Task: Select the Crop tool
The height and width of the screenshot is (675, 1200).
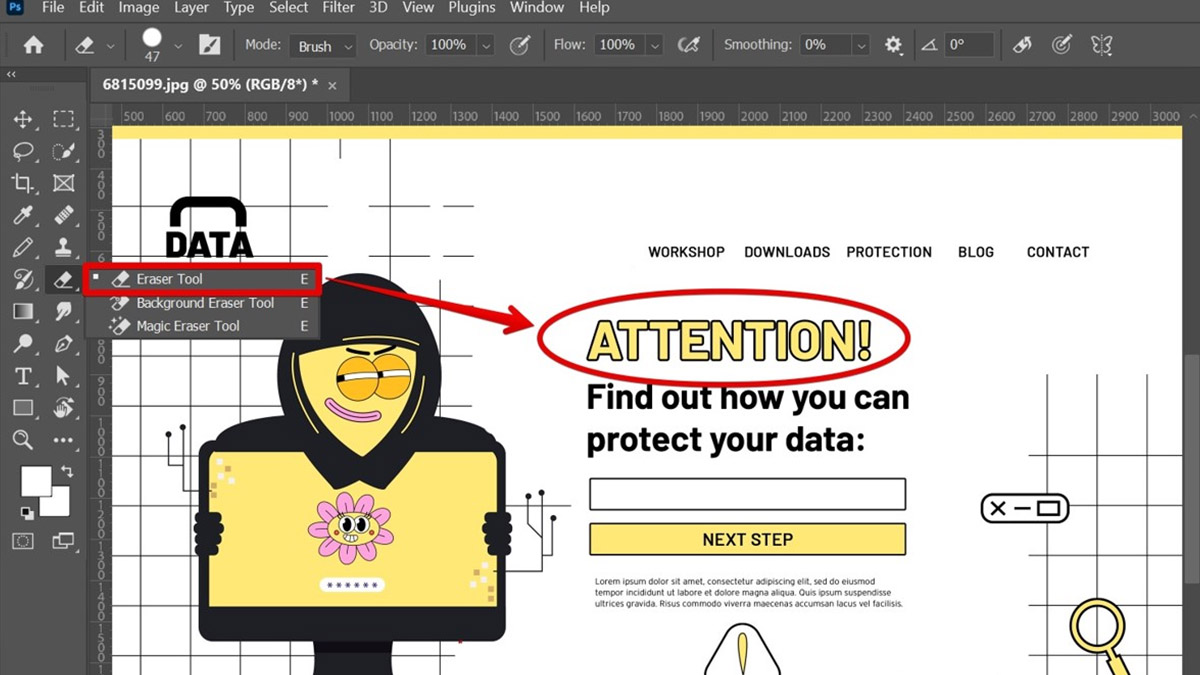Action: tap(24, 183)
